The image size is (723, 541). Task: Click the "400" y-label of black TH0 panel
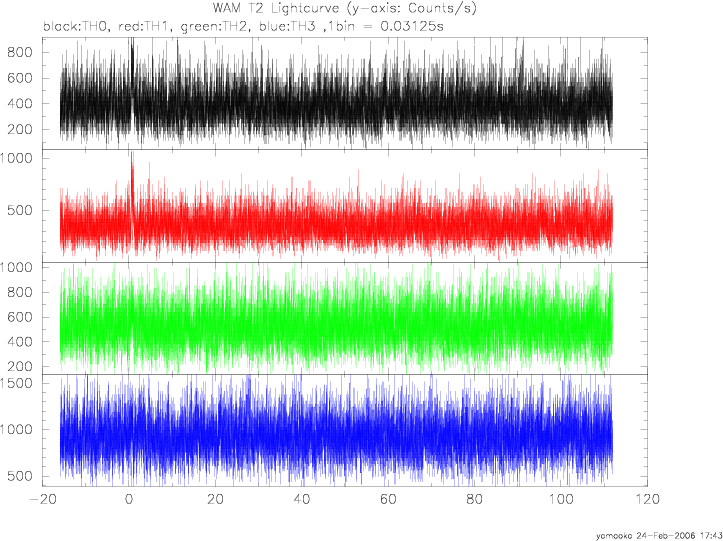click(x=20, y=104)
